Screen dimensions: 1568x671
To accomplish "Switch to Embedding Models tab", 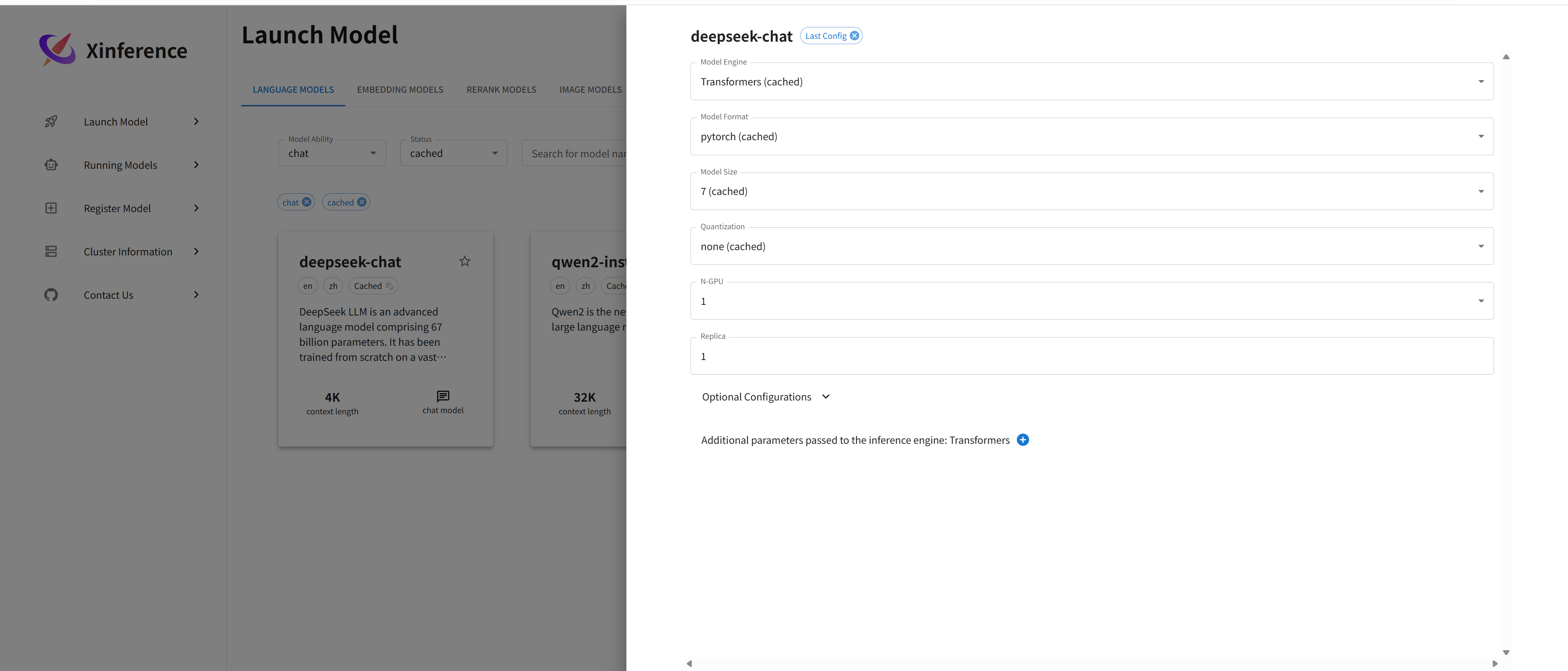I will click(400, 89).
